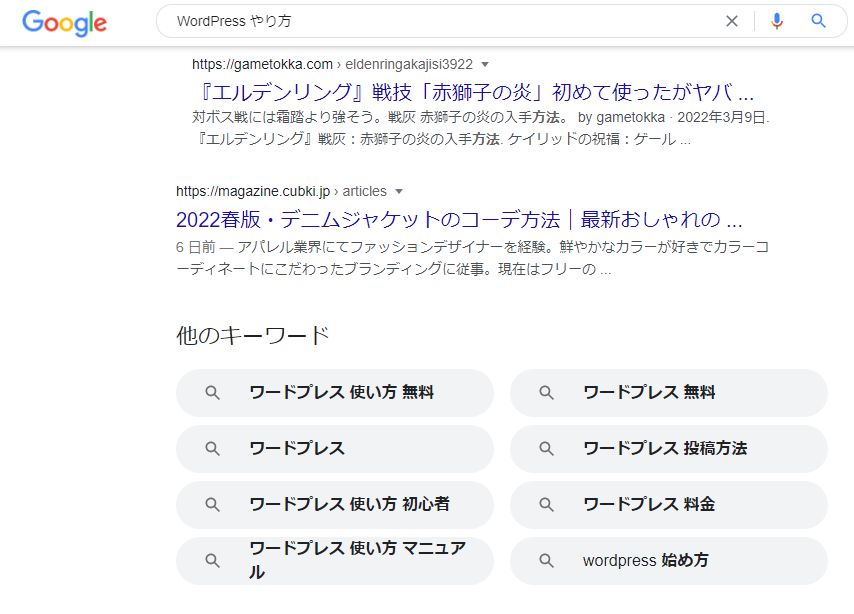854x614 pixels.
Task: Click the https://magazine.cubki.jp URL breadcrumb
Action: click(x=253, y=191)
